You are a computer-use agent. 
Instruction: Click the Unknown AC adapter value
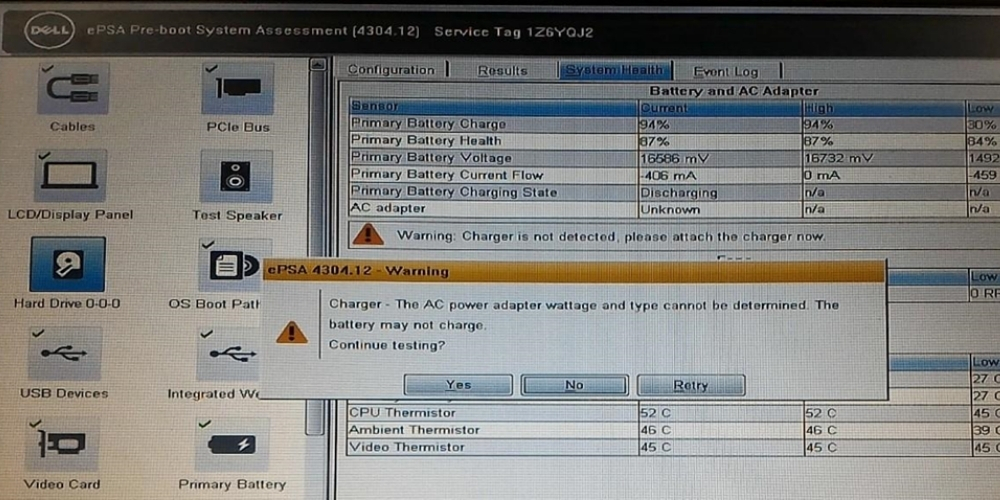(670, 209)
